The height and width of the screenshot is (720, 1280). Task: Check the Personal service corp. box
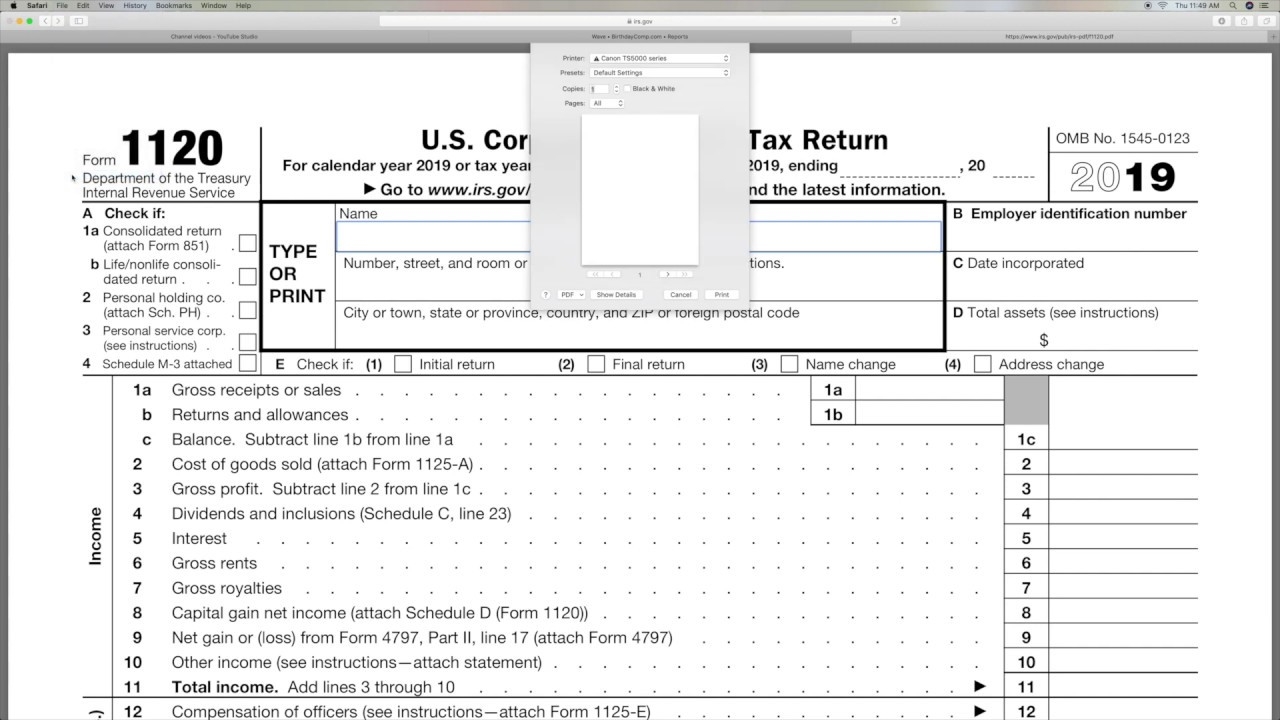(247, 342)
